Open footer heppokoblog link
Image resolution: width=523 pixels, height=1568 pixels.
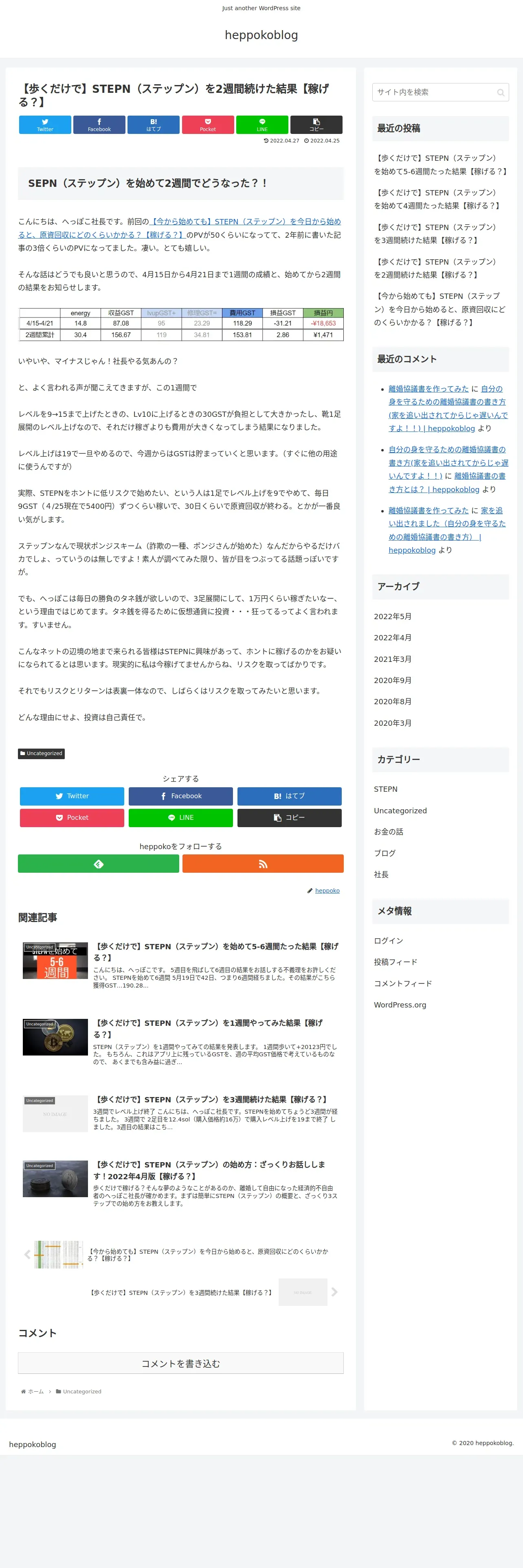click(x=32, y=1444)
